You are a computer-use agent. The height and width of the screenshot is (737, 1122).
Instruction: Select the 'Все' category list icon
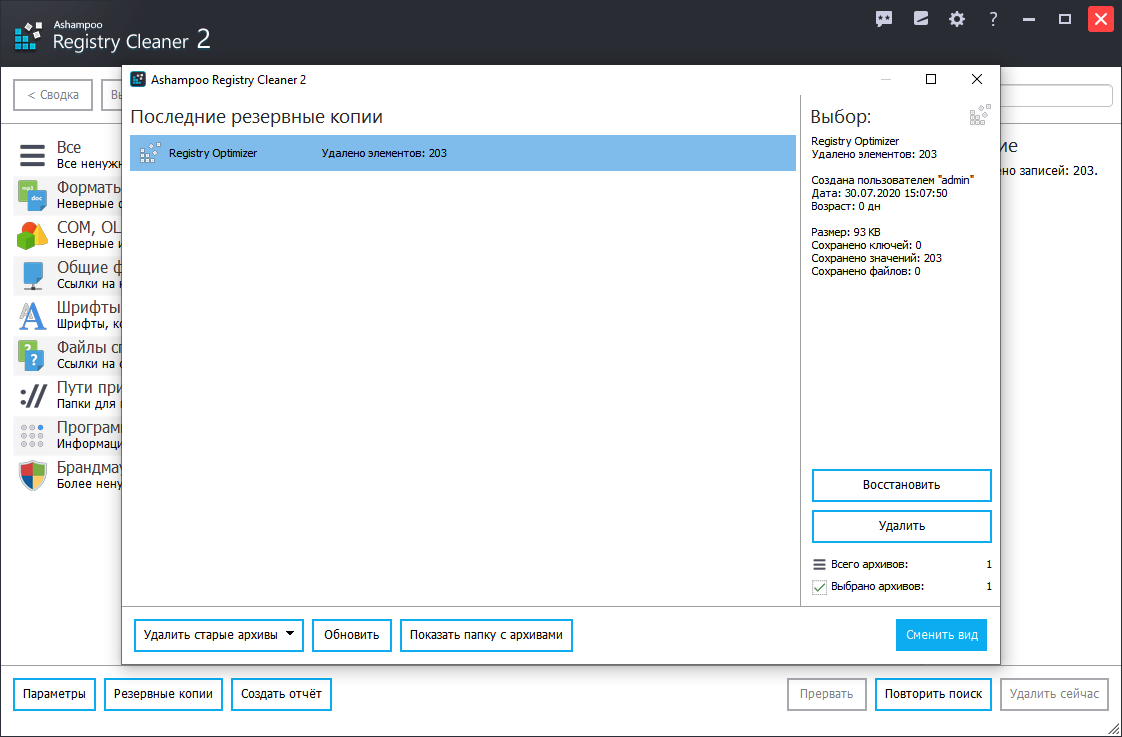click(32, 155)
